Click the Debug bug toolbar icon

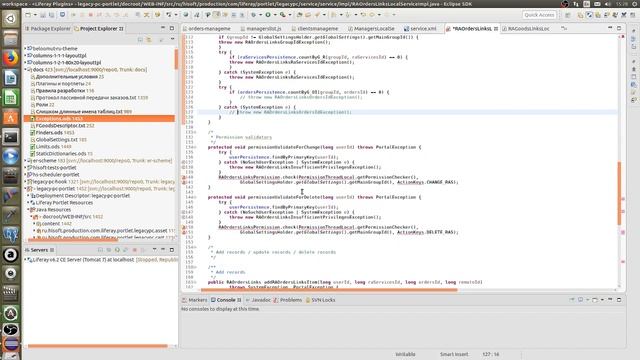click(x=253, y=15)
